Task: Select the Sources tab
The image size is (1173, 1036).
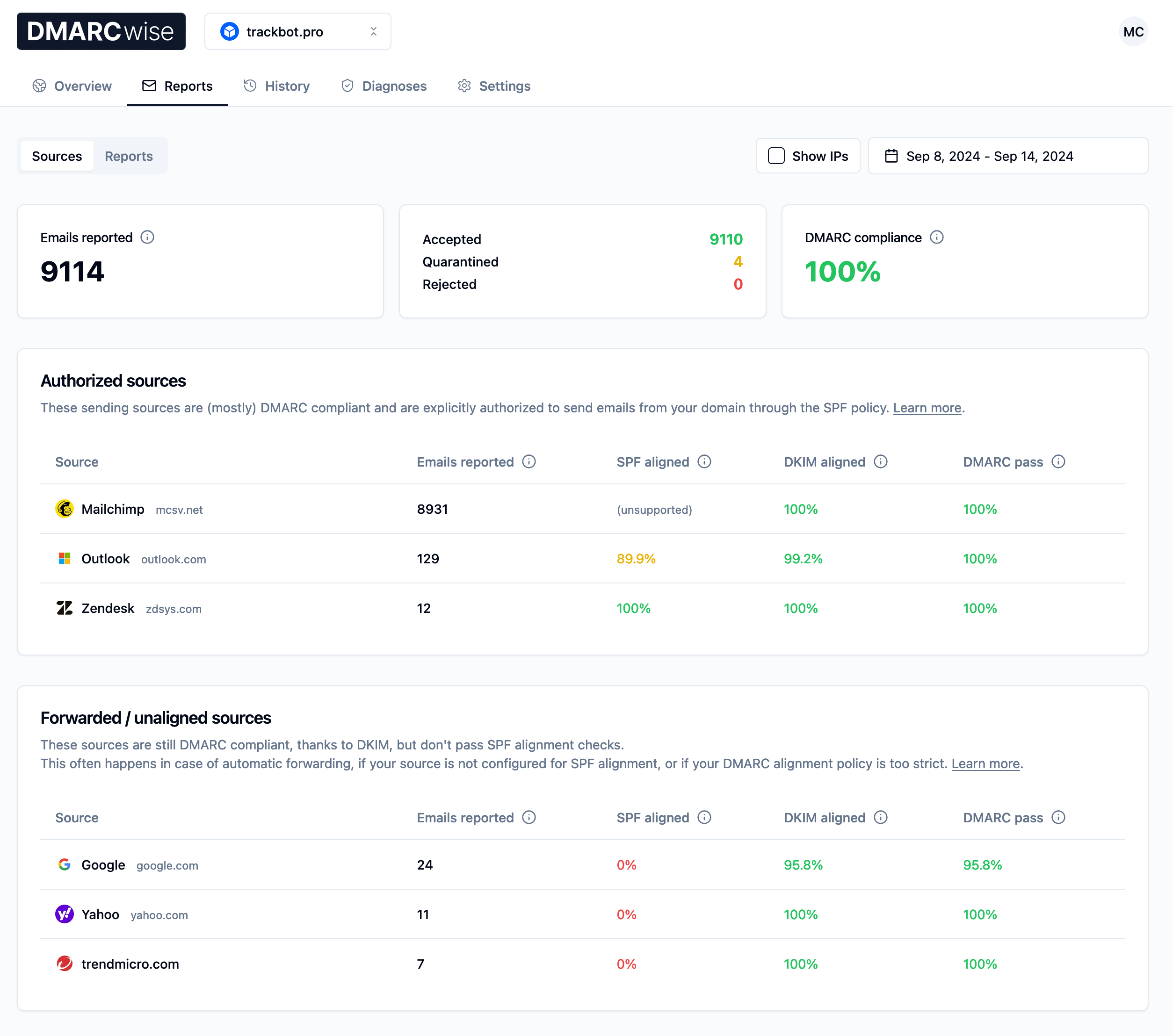Action: pos(57,155)
